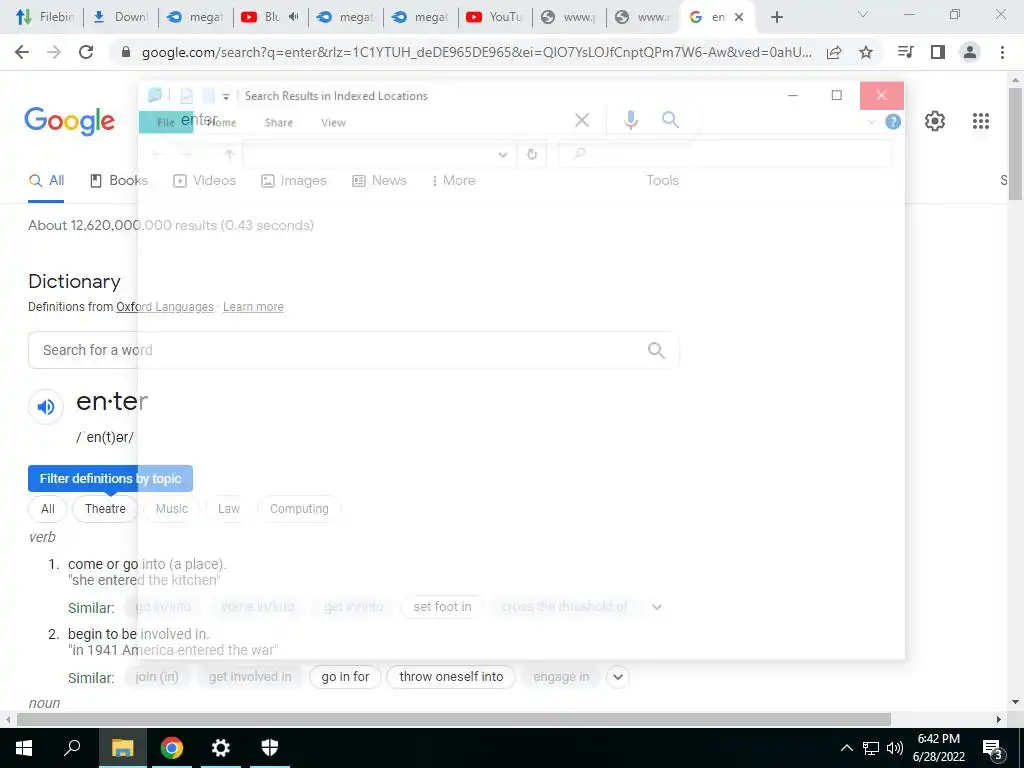Open the View ribbon tab in Explorer
This screenshot has height=768, width=1024.
[x=333, y=123]
